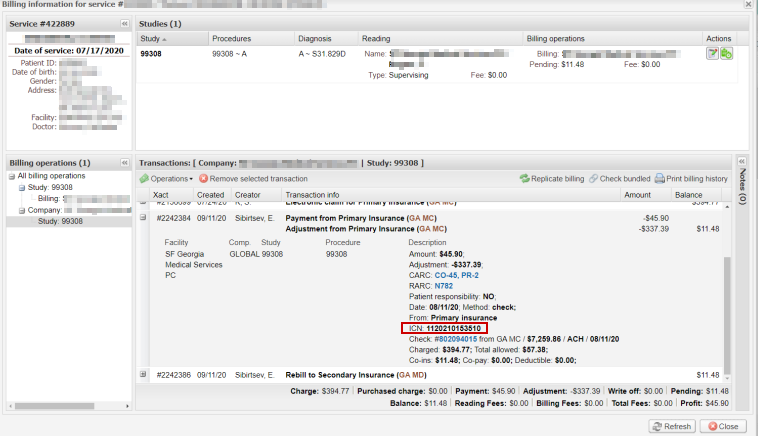
Task: Open the Operations dropdown menu
Action: 167,179
